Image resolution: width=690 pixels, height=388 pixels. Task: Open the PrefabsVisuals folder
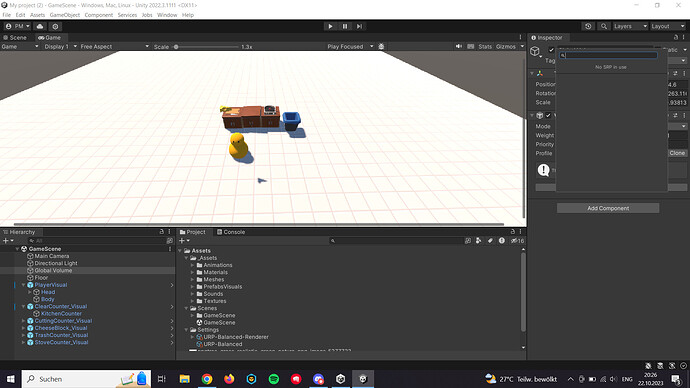222,287
